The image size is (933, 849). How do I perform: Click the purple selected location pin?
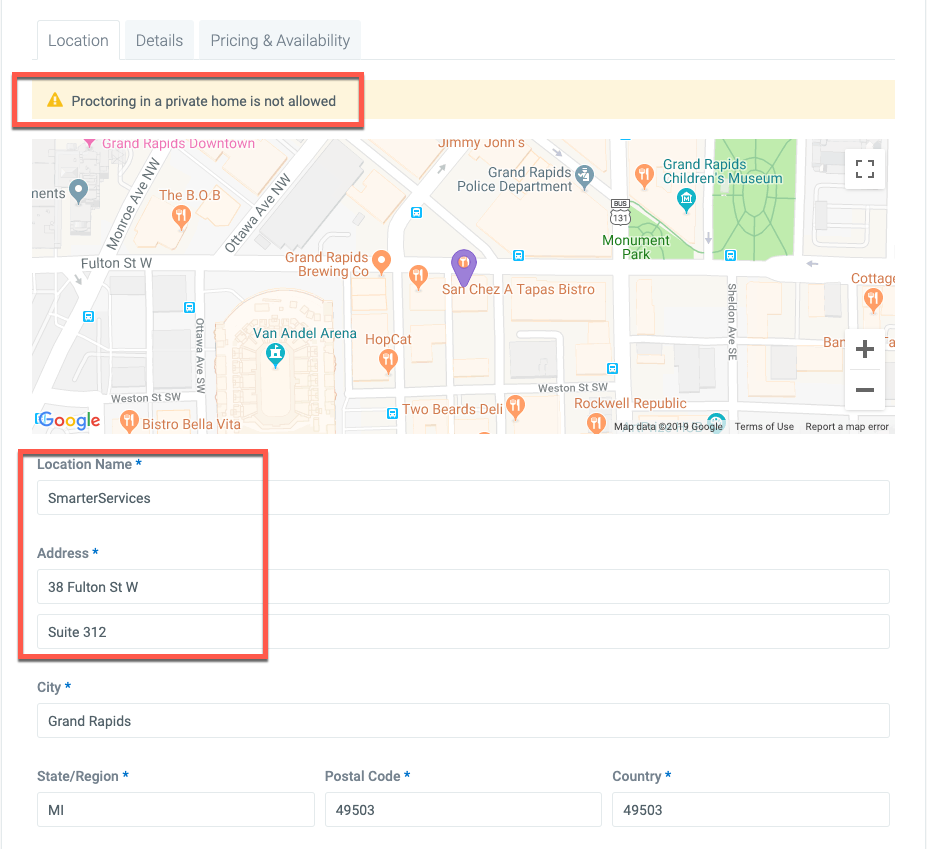[x=464, y=268]
